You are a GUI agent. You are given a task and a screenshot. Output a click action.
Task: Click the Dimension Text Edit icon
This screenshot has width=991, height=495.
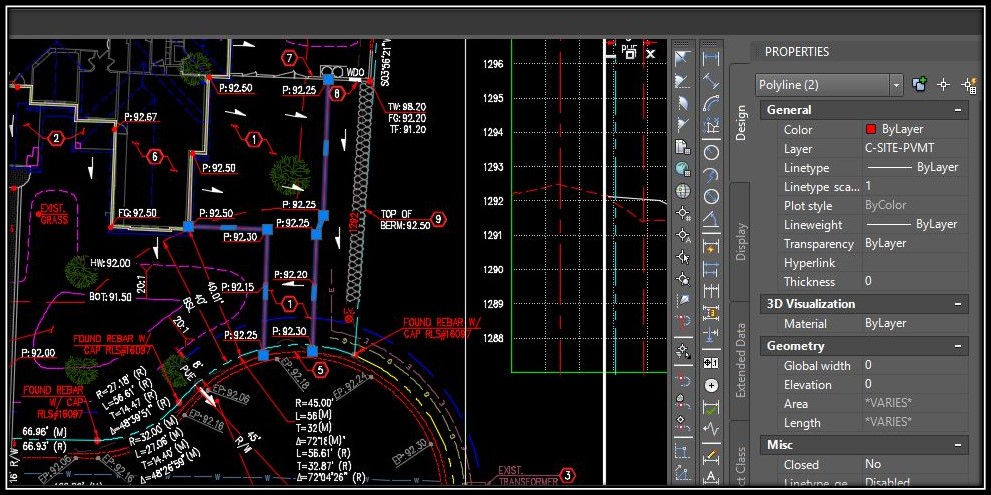[712, 477]
